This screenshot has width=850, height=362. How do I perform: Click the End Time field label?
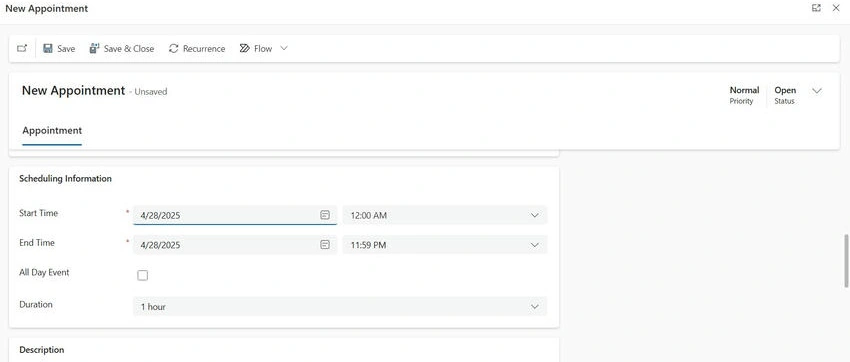(x=37, y=243)
